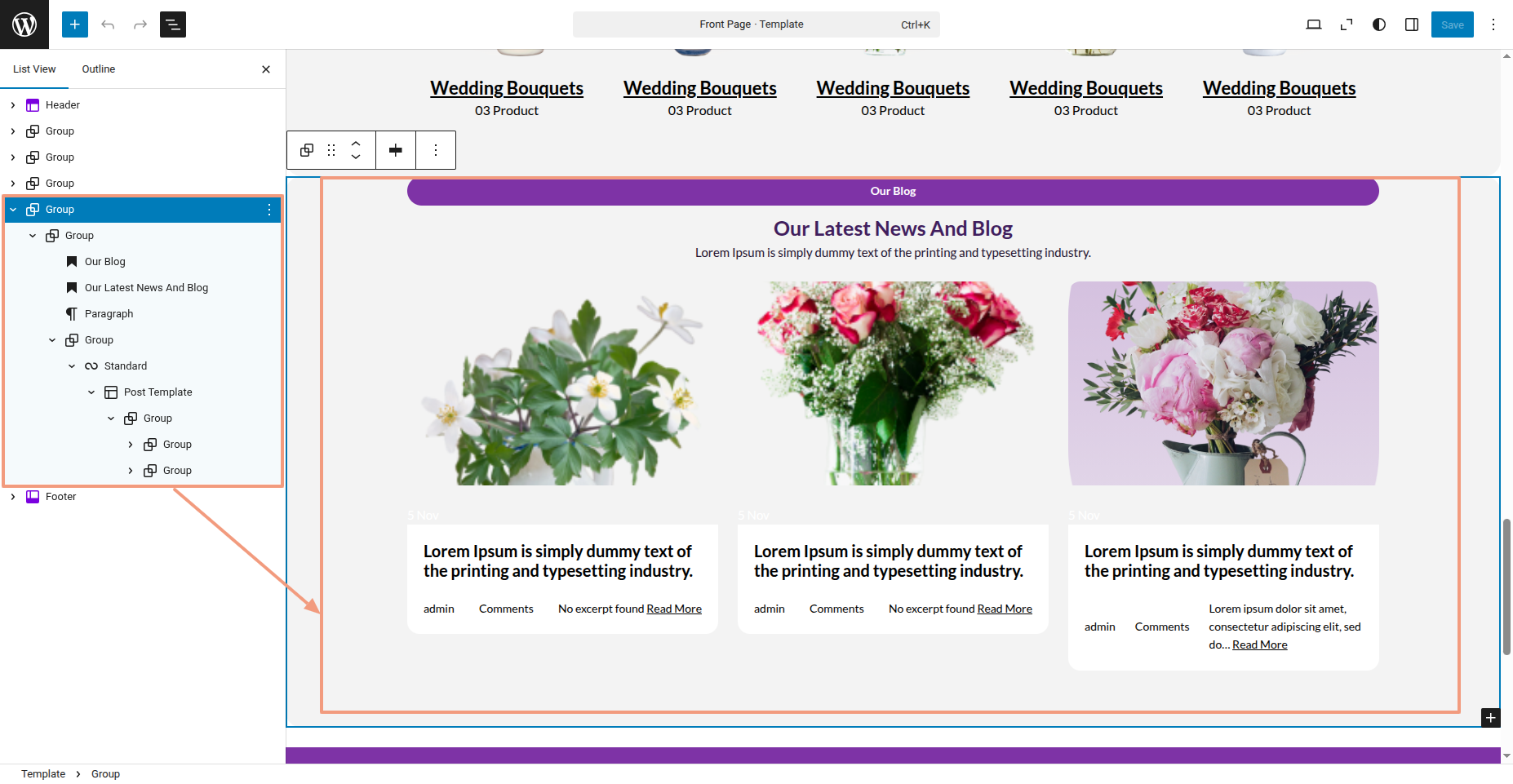Toggle the Document Overview list icon
Image resolution: width=1513 pixels, height=784 pixels.
pos(173,24)
